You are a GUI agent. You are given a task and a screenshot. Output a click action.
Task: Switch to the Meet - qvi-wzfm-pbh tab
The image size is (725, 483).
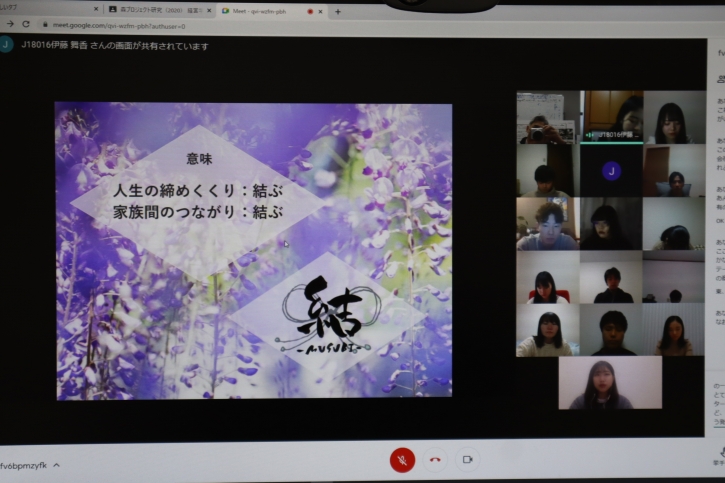(x=272, y=11)
